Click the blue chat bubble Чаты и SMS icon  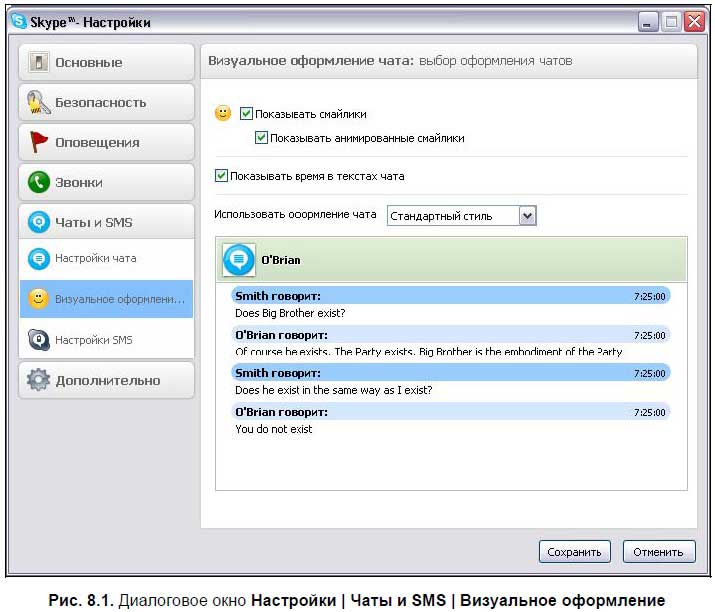(39, 222)
